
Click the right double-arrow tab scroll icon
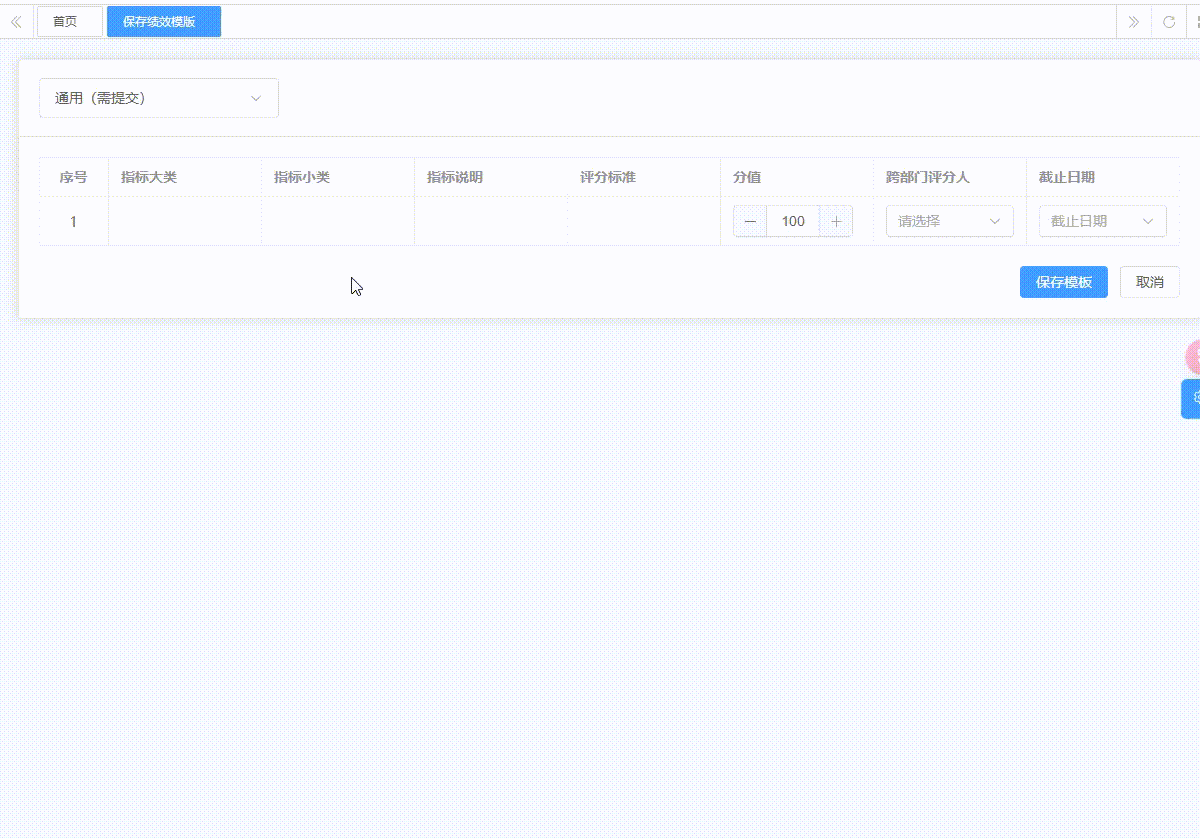pos(1133,21)
